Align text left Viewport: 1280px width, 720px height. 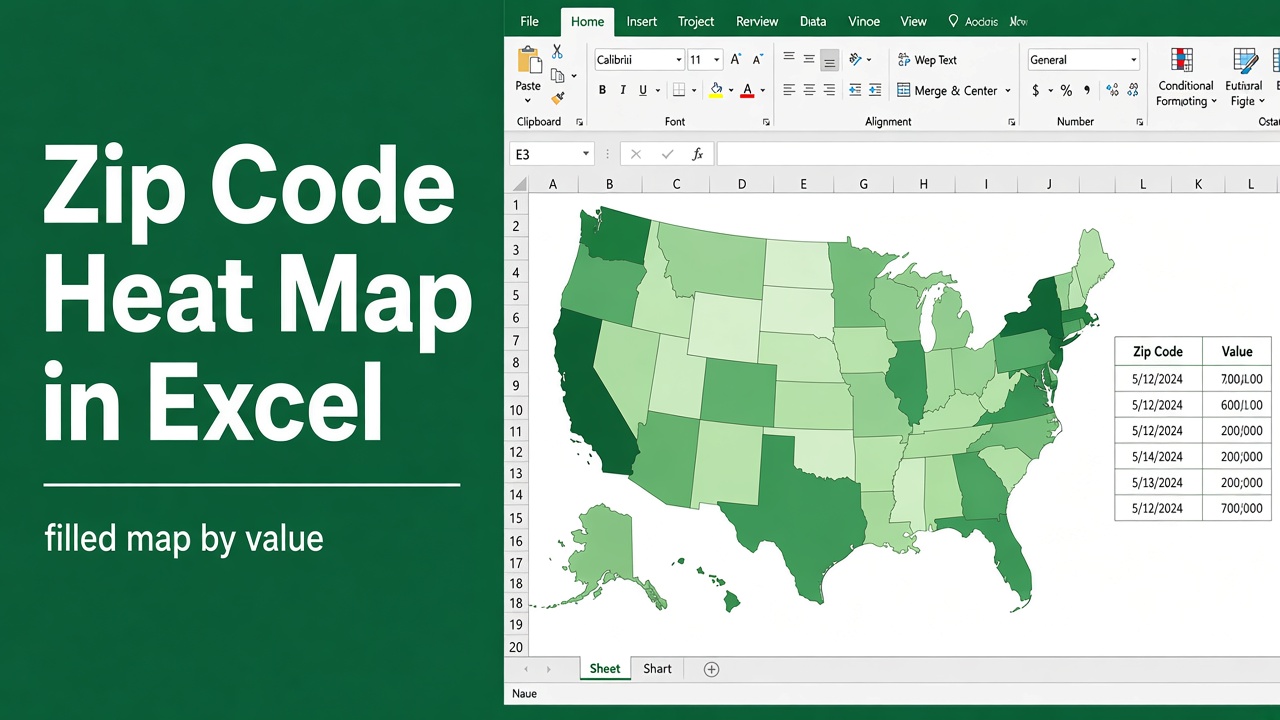[789, 90]
